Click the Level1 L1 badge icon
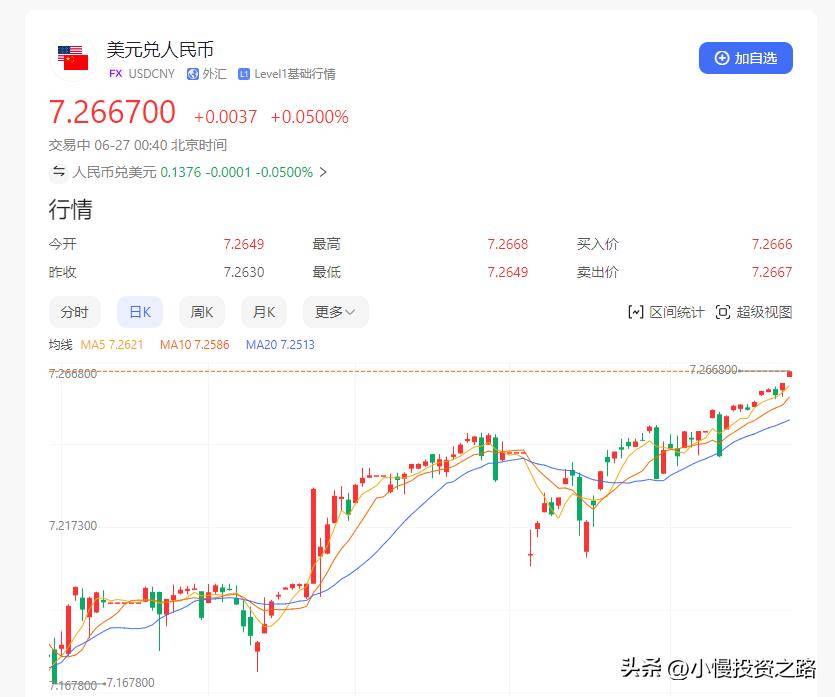Screen dimensions: 835x697 [x=244, y=74]
